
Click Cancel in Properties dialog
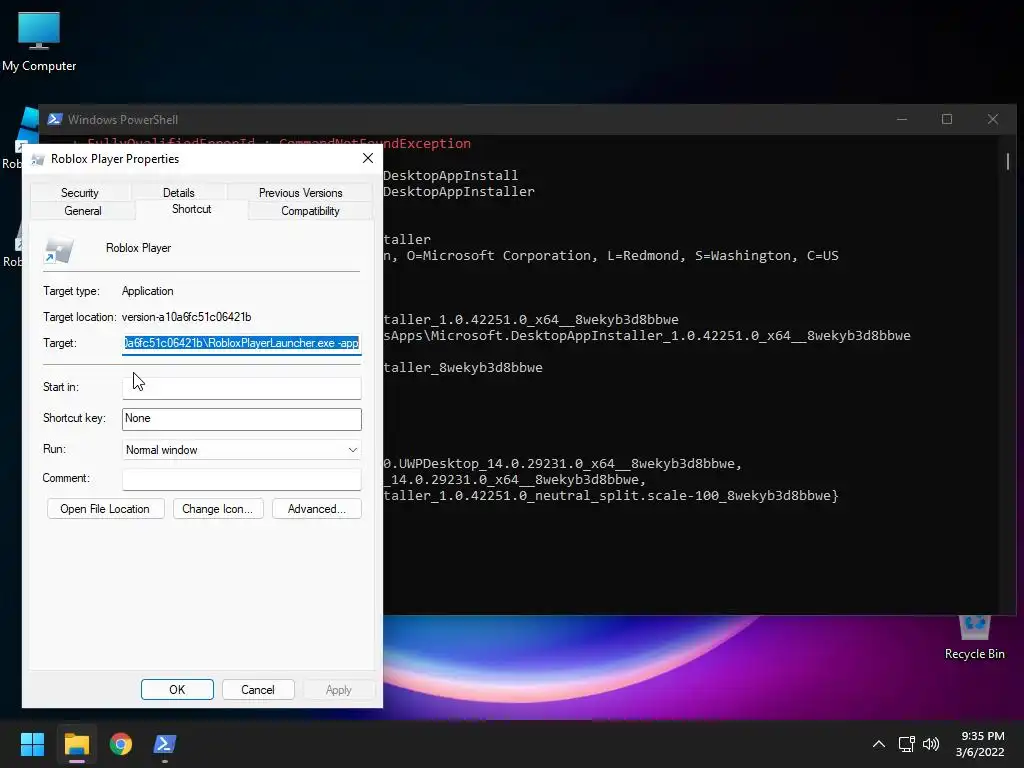tap(258, 690)
